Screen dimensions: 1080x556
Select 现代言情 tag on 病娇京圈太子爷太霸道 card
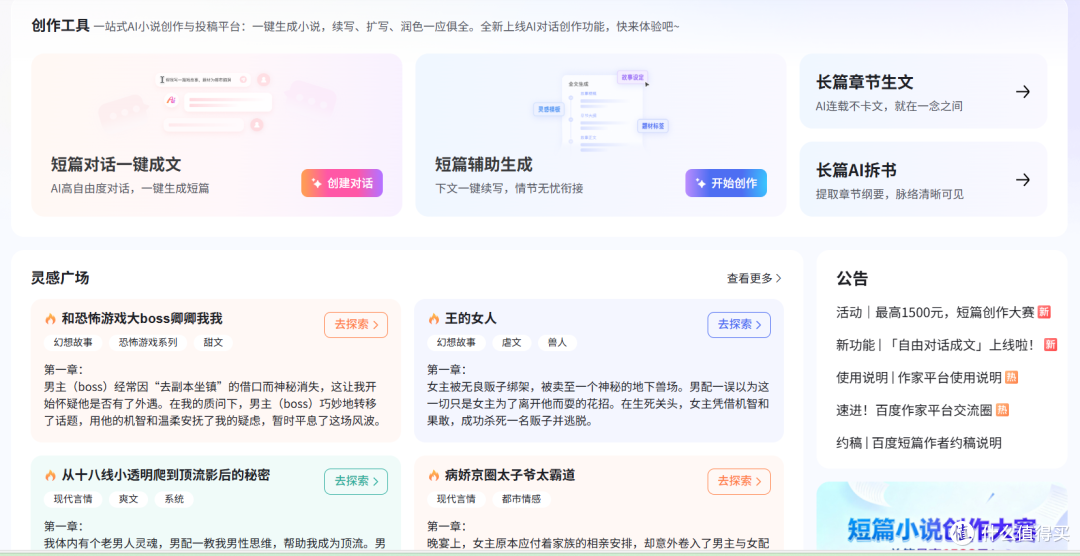pyautogui.click(x=457, y=499)
